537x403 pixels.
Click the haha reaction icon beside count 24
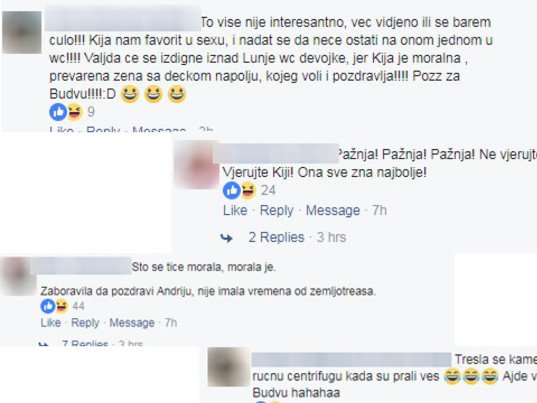pos(248,190)
